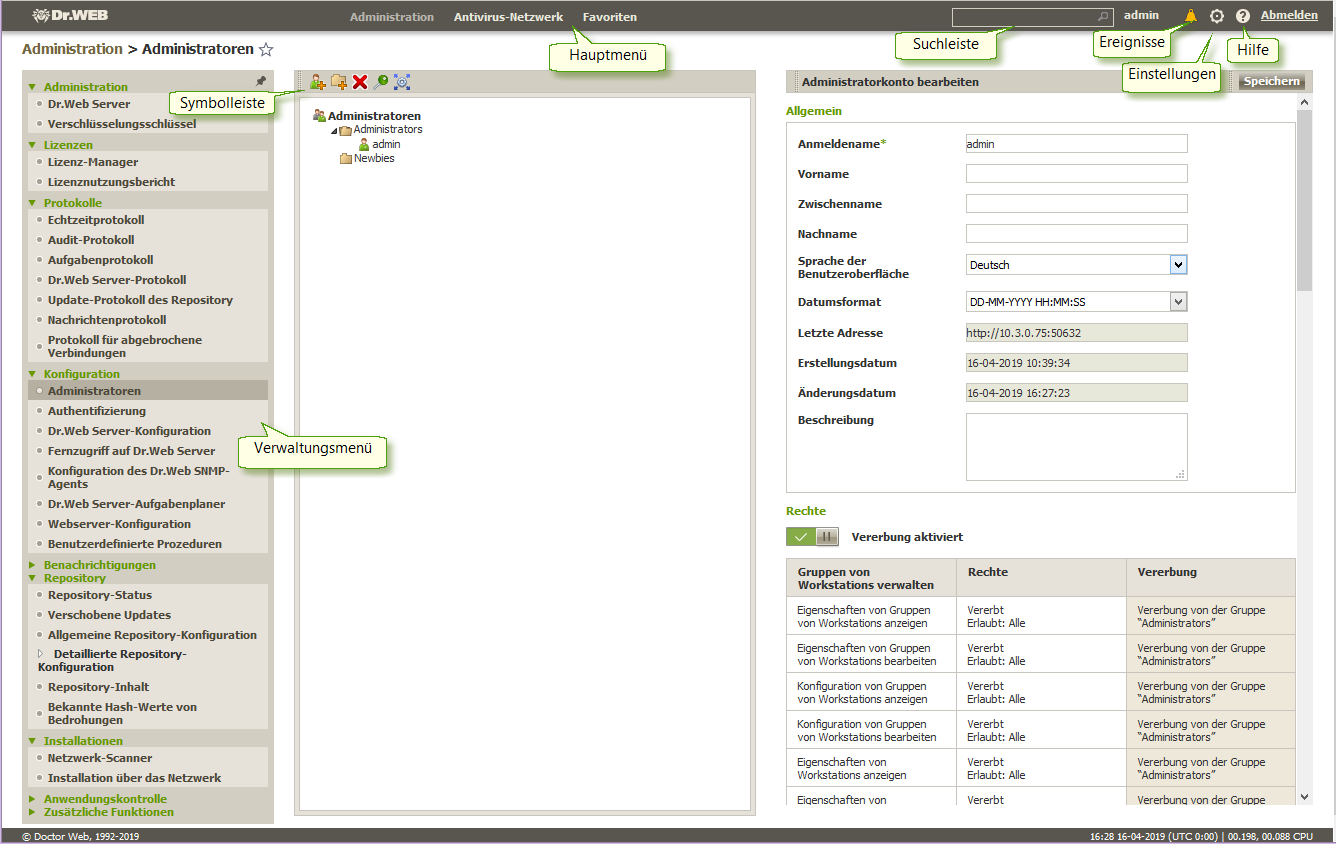Click the Zwischenname input field
Viewport: 1336px width, 844px height.
tap(1076, 204)
